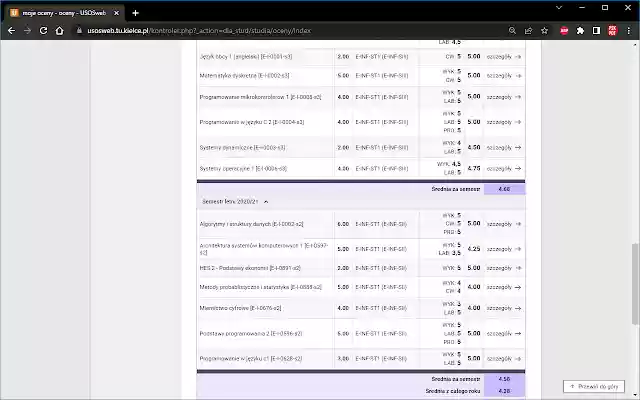Close the 'moje oceny - USOSweb' tab
640x400 pixels.
[116, 13]
